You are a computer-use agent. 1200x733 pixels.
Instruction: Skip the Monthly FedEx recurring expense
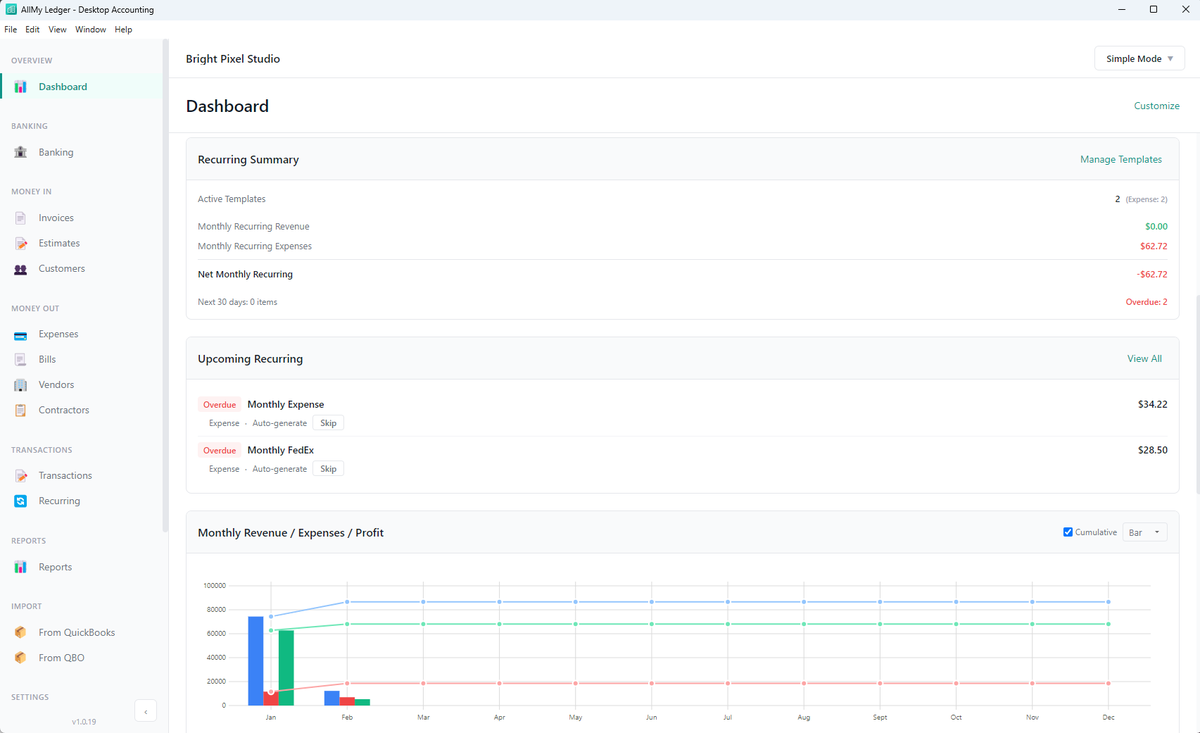[328, 469]
